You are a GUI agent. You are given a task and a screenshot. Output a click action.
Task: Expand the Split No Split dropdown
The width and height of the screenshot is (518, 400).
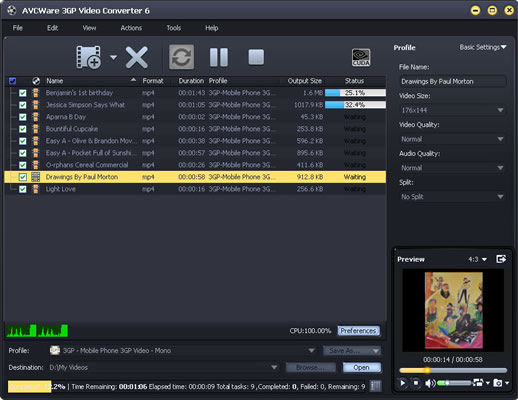pyautogui.click(x=452, y=197)
